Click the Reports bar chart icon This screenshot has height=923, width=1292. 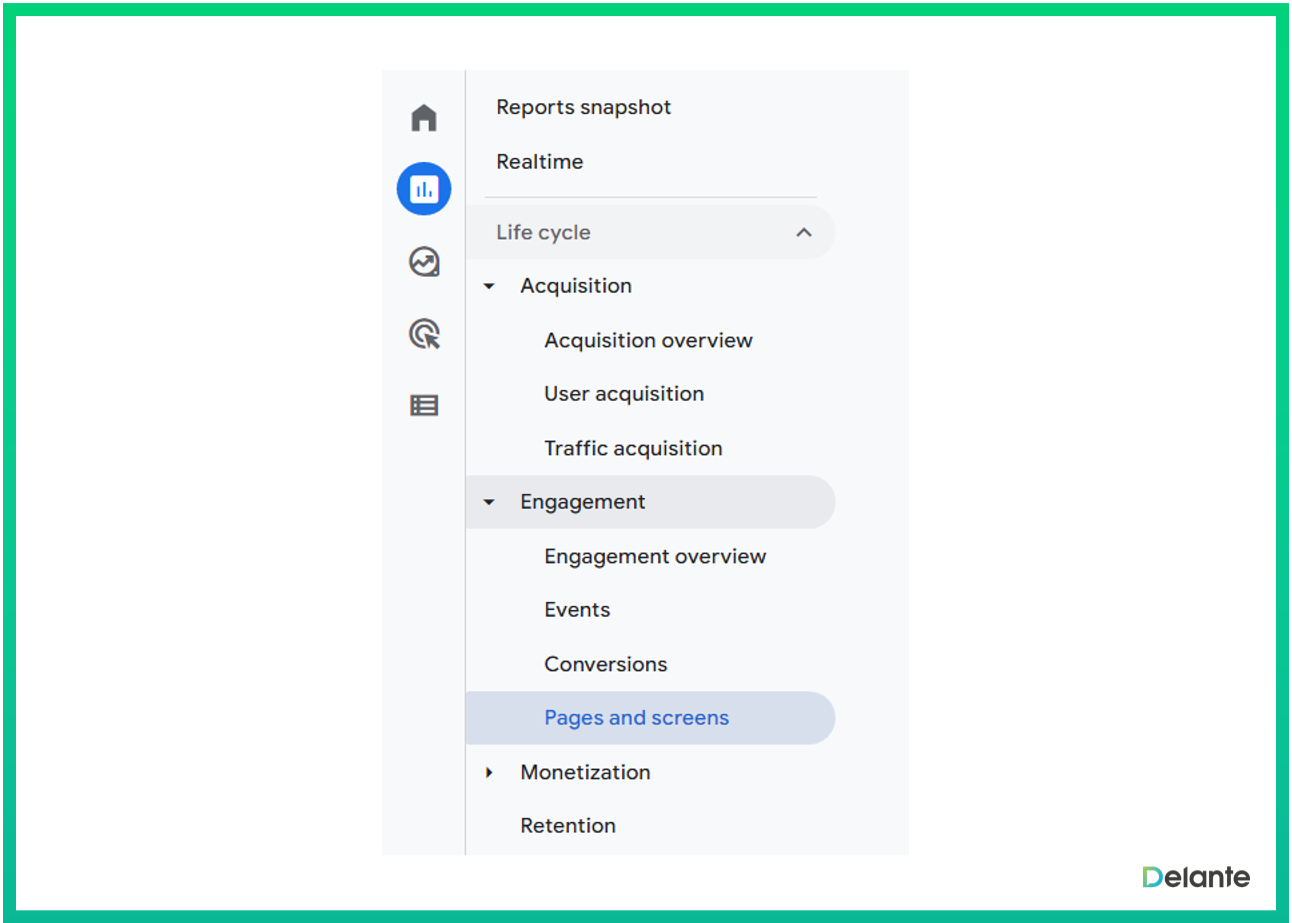[424, 189]
